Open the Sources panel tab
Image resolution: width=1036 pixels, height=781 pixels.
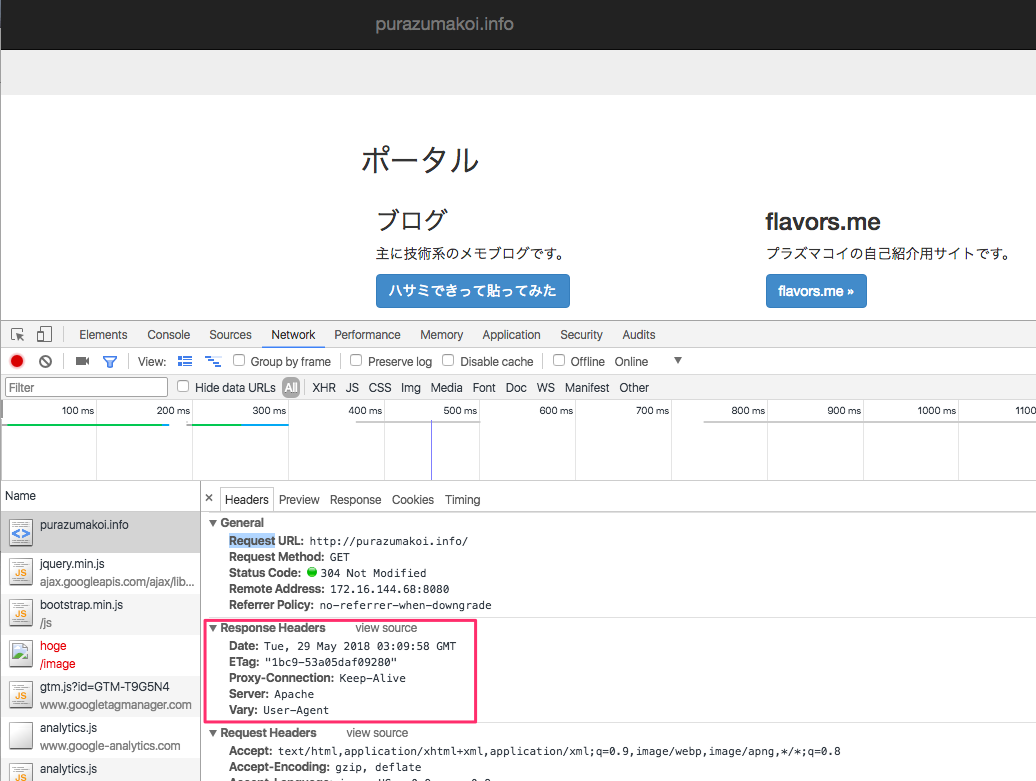click(230, 334)
